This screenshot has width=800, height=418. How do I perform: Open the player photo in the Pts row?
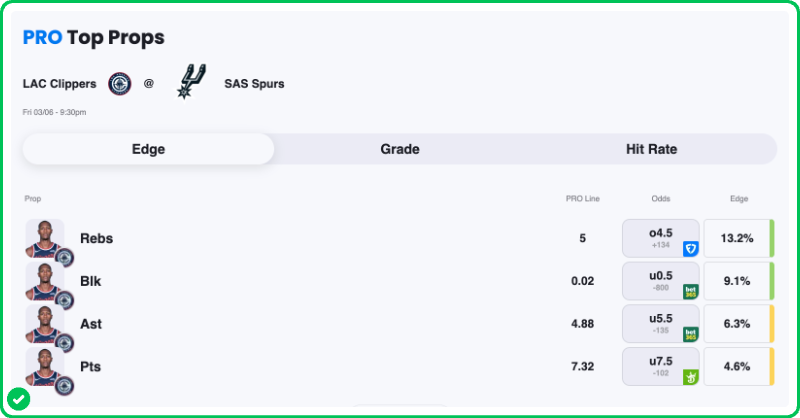[x=44, y=365]
